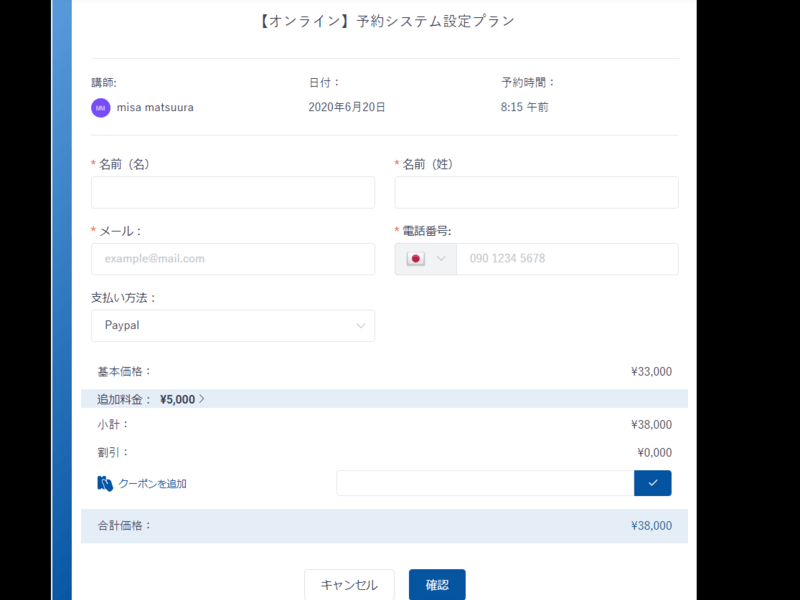
Task: Open country code chevron beside the flag
Action: click(441, 259)
